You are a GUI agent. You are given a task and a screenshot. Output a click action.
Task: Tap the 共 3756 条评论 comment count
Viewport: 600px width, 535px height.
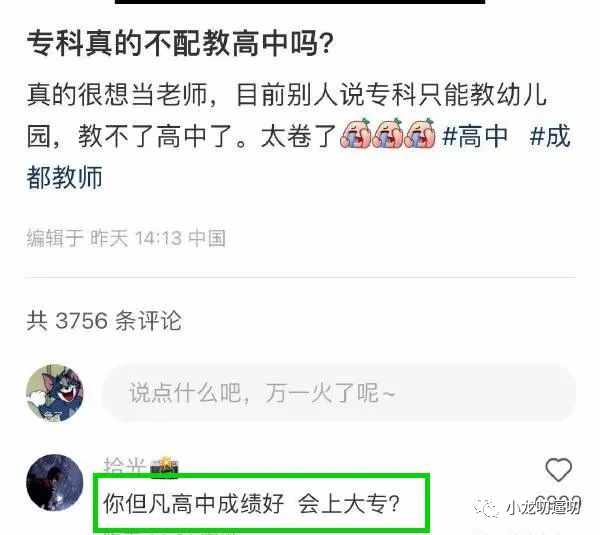pyautogui.click(x=104, y=320)
